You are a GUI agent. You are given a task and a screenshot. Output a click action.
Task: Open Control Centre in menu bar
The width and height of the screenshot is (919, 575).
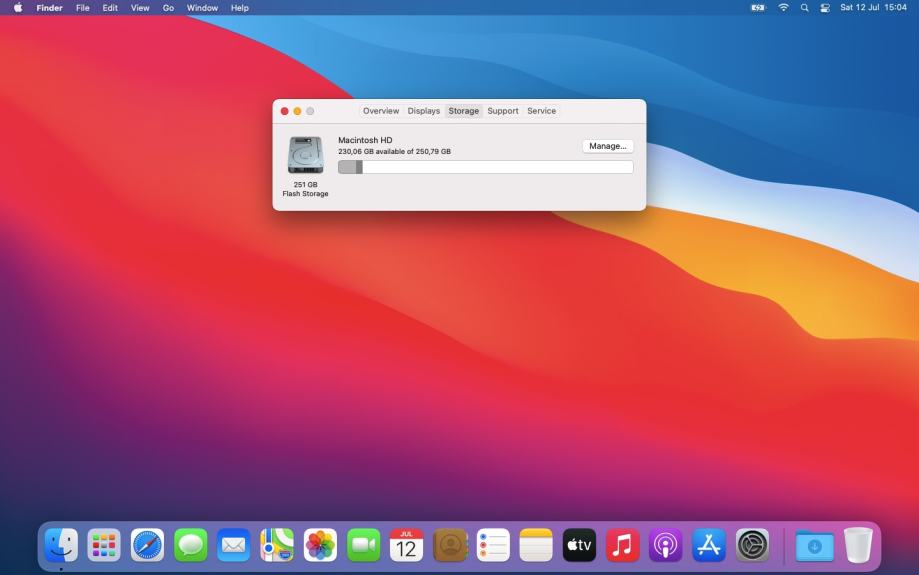point(825,8)
